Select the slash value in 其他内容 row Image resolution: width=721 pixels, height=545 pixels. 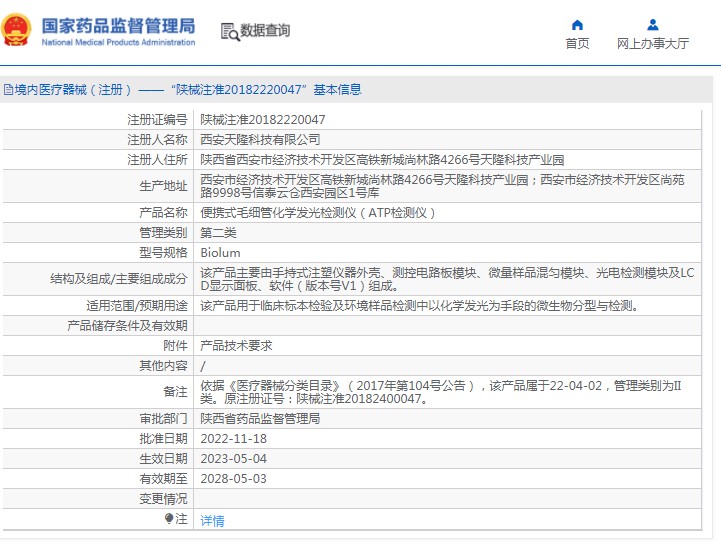coord(203,366)
